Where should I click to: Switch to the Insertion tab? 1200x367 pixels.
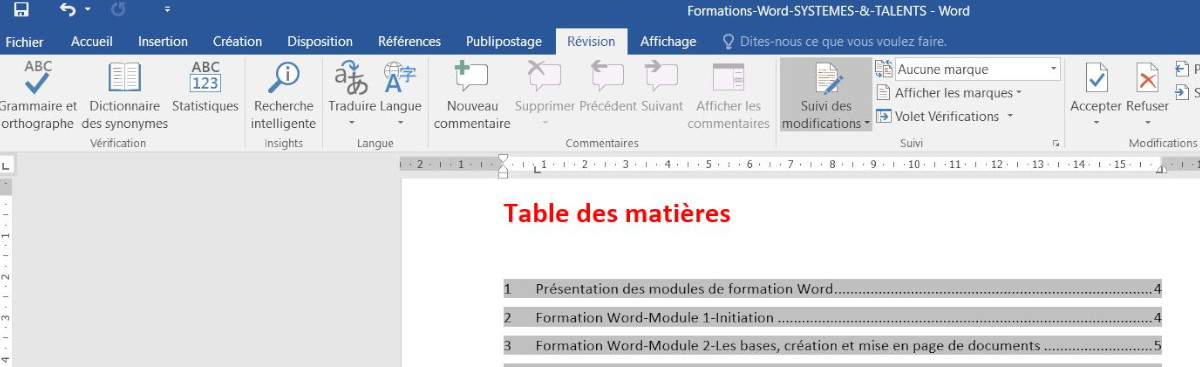[x=163, y=42]
